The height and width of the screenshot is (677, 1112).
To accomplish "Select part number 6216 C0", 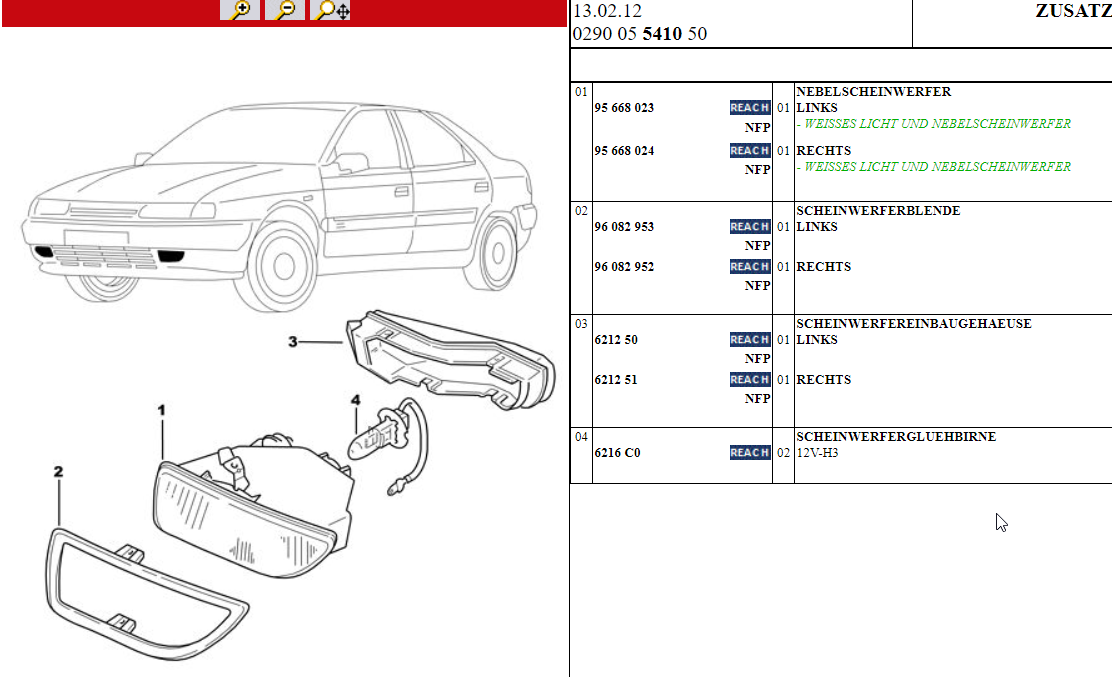I will pos(617,452).
